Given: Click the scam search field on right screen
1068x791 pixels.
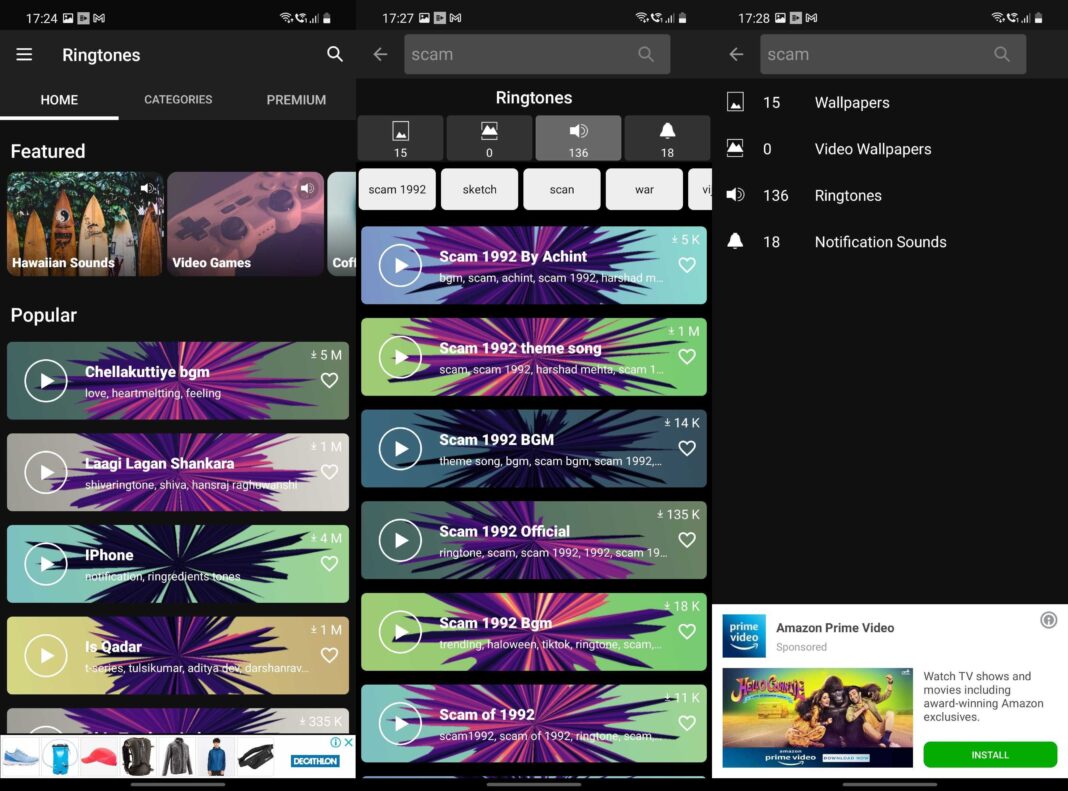Looking at the screenshot, I should point(875,55).
